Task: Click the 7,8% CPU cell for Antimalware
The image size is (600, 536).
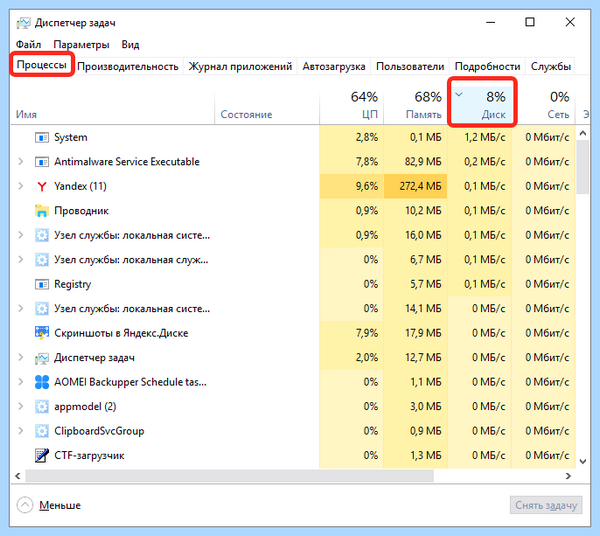Action: click(x=351, y=162)
